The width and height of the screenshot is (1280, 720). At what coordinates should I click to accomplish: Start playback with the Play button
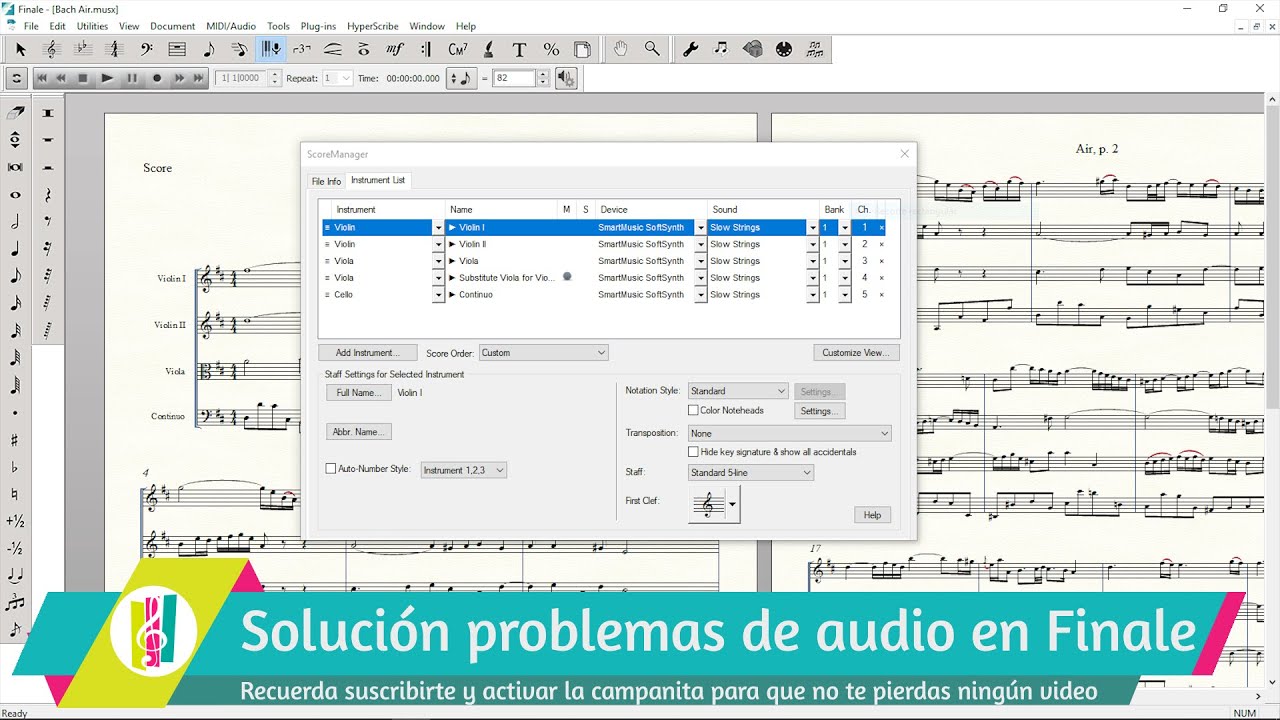pyautogui.click(x=107, y=78)
